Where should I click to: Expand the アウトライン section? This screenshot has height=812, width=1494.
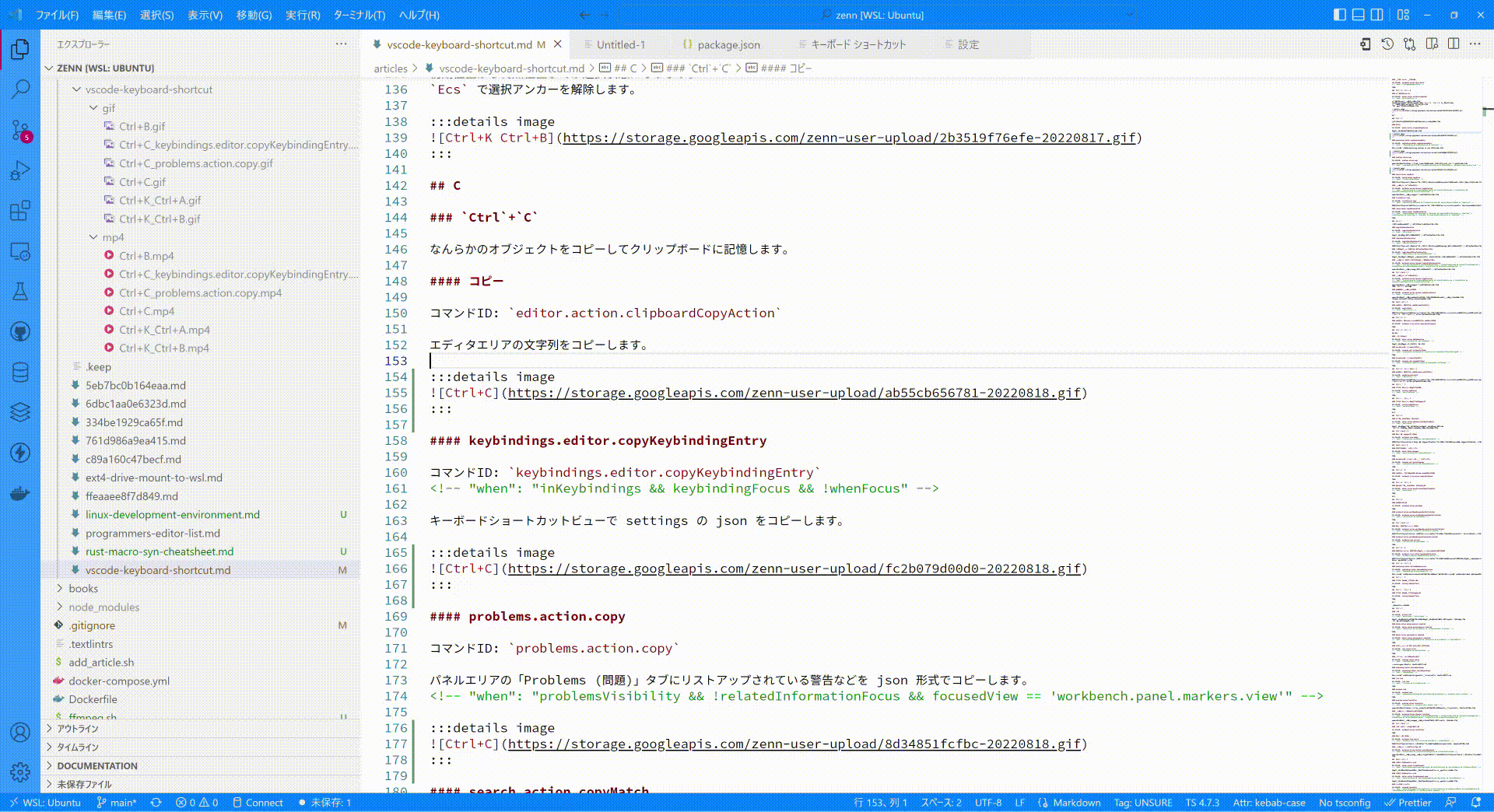201,729
